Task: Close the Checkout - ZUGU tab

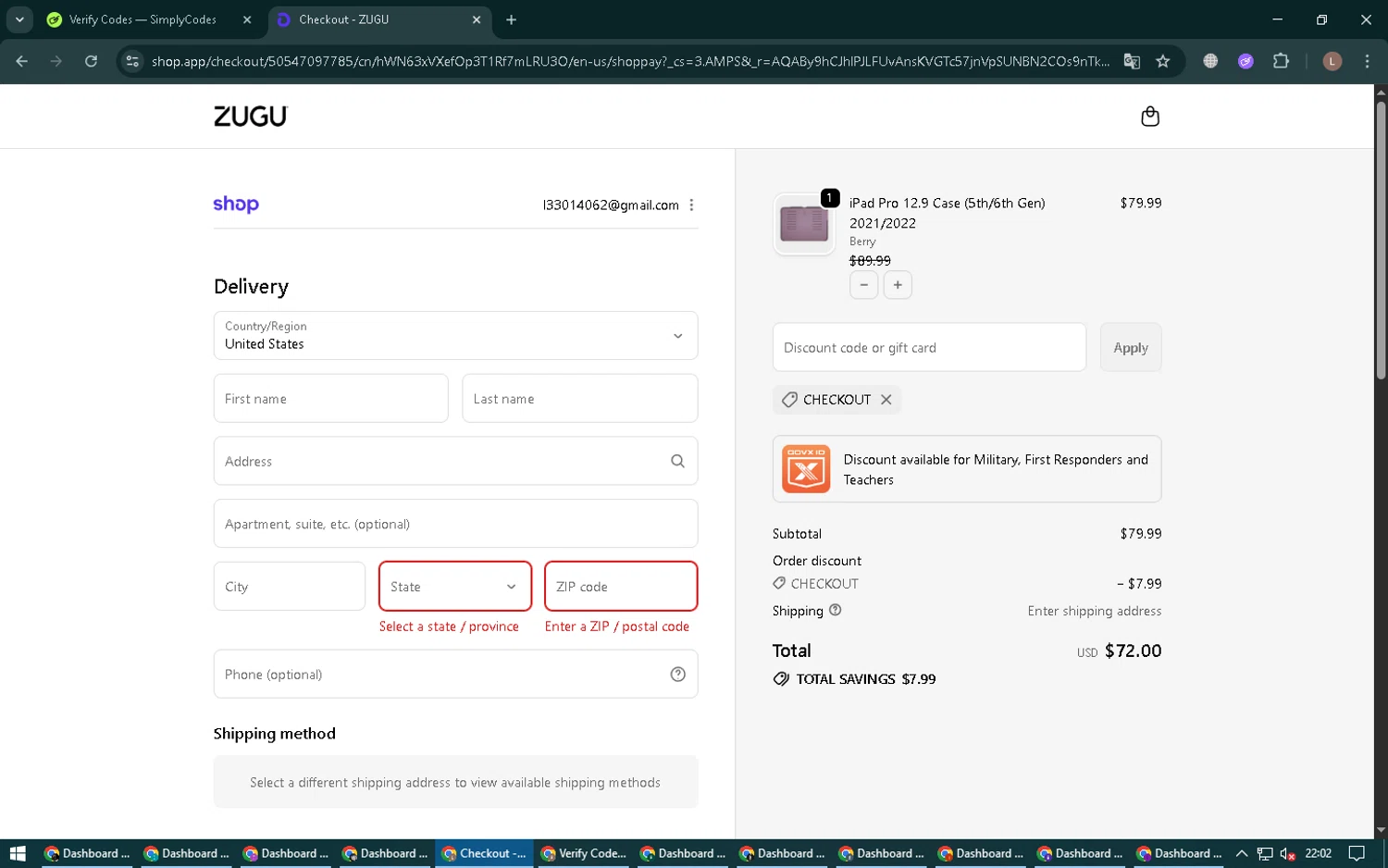Action: pos(477,19)
